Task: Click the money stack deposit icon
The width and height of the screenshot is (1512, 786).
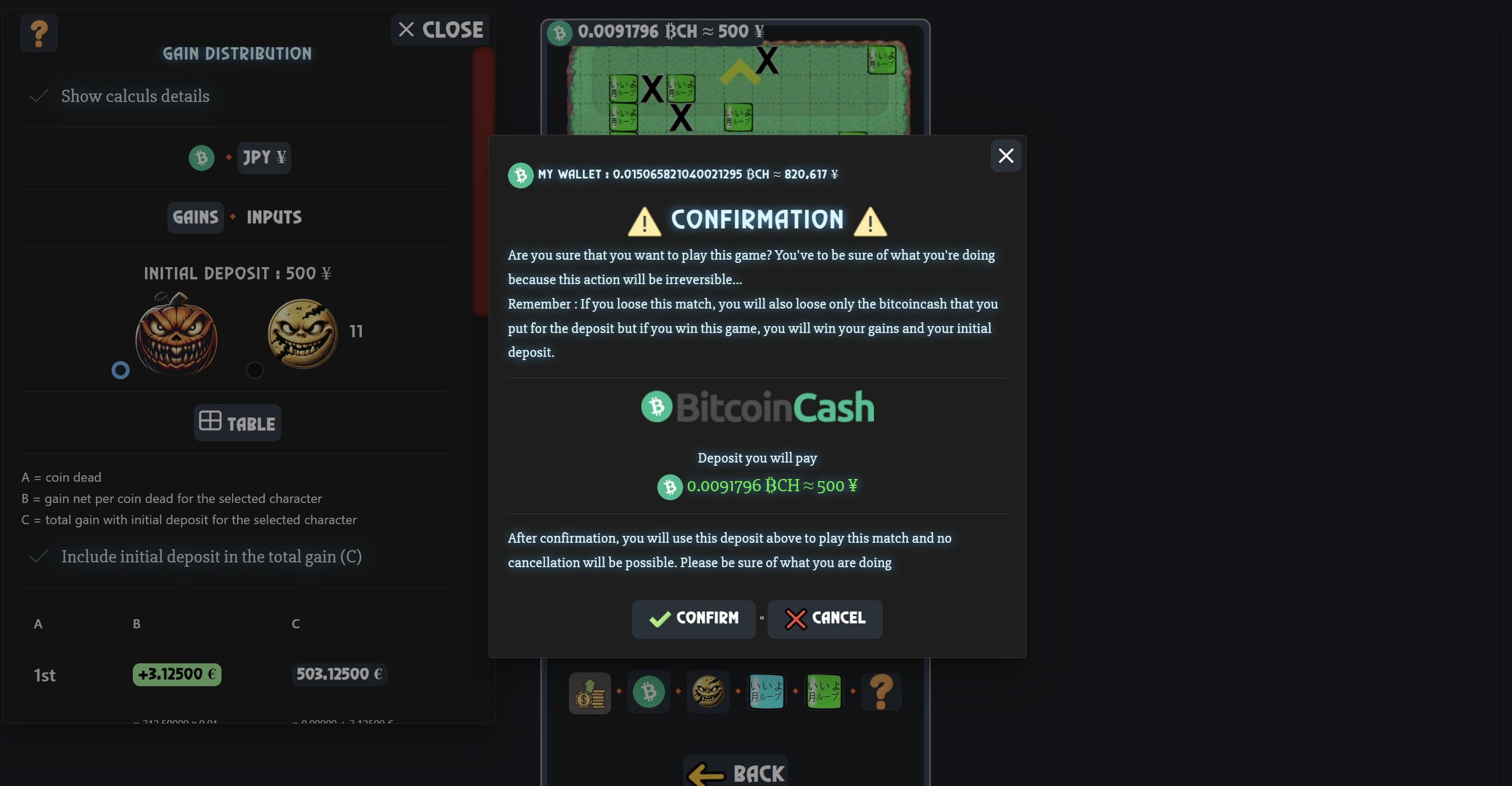Action: (x=589, y=692)
